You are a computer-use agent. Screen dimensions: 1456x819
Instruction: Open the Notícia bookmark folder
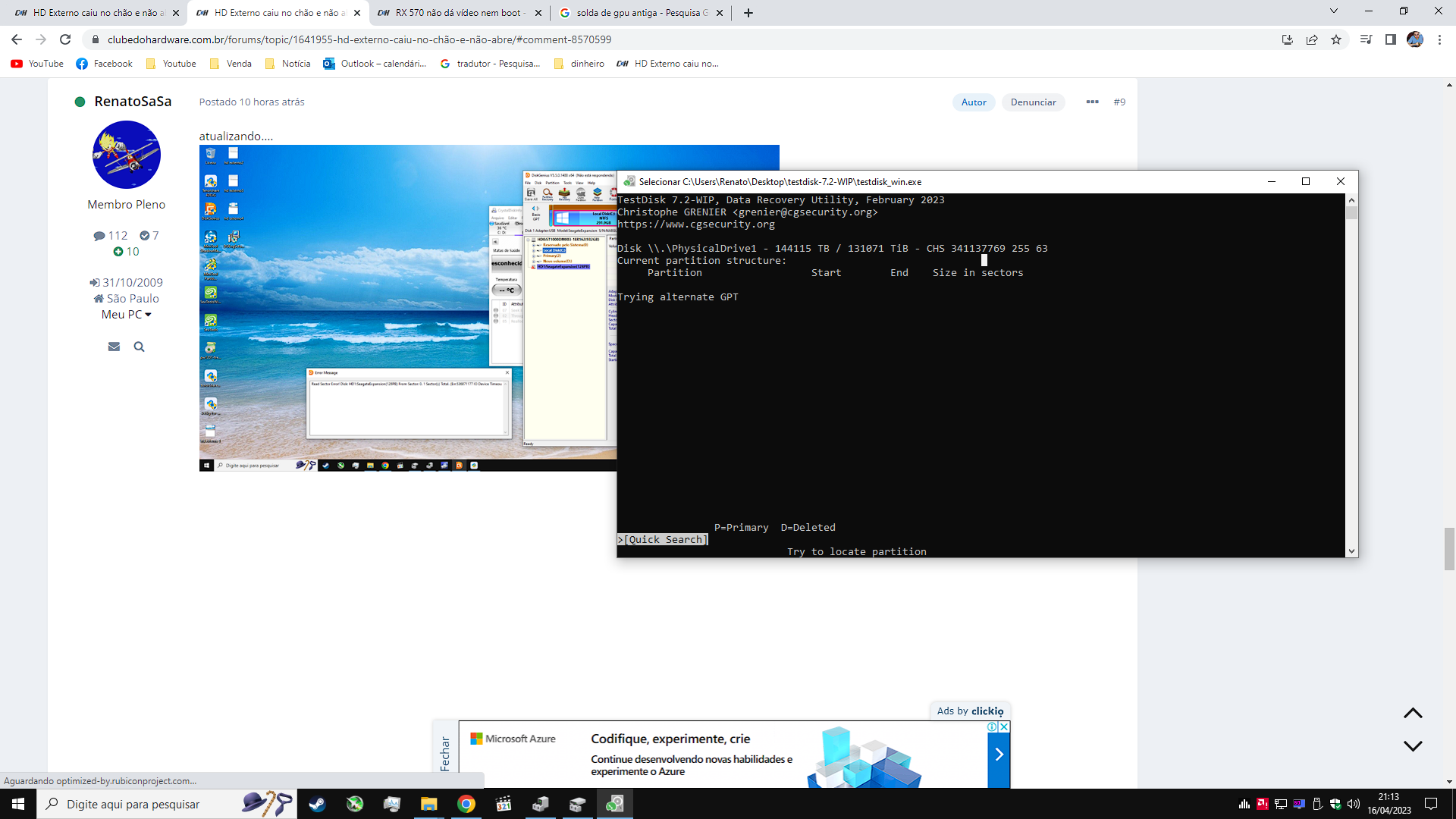point(288,64)
